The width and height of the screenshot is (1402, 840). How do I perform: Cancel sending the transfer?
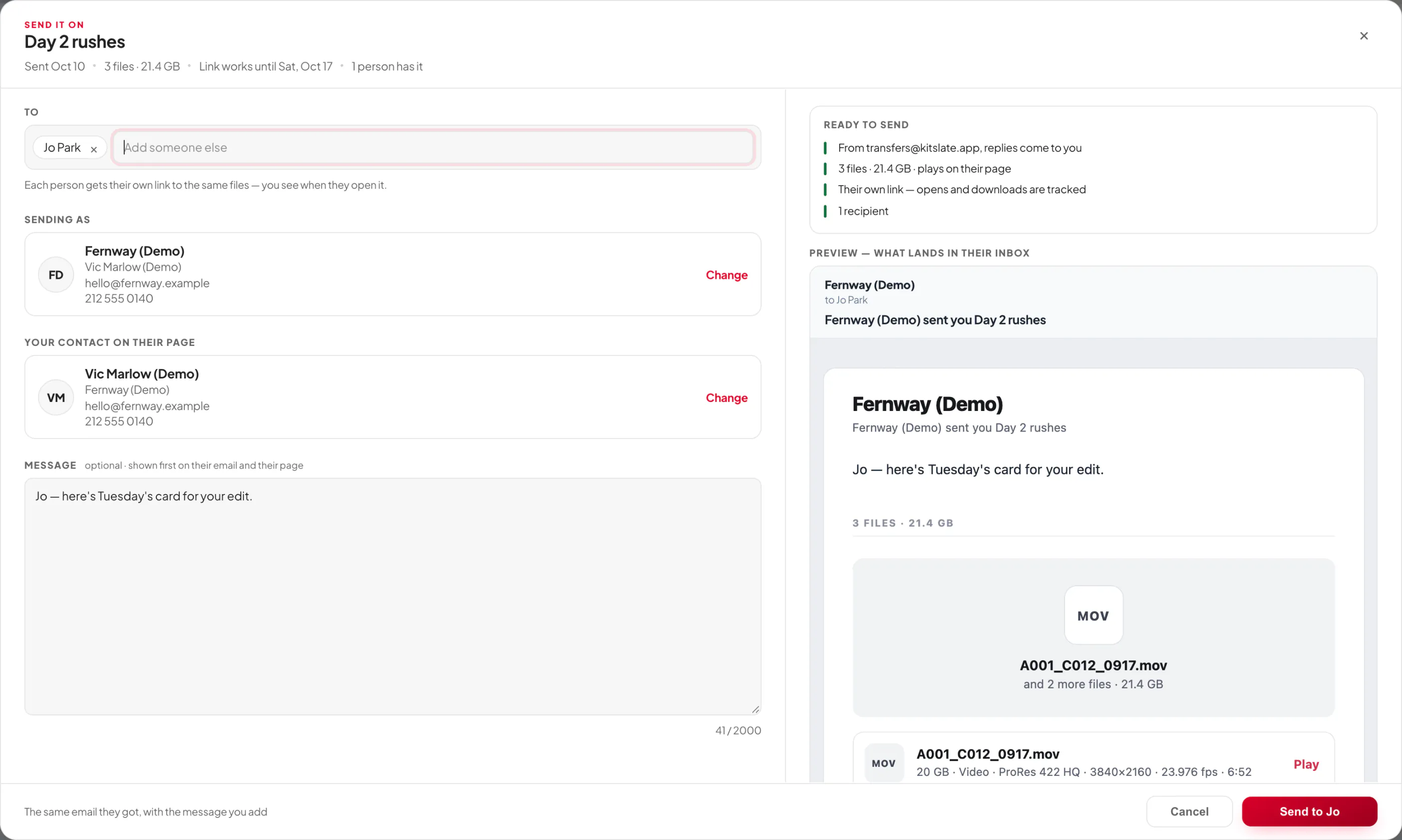pyautogui.click(x=1189, y=811)
